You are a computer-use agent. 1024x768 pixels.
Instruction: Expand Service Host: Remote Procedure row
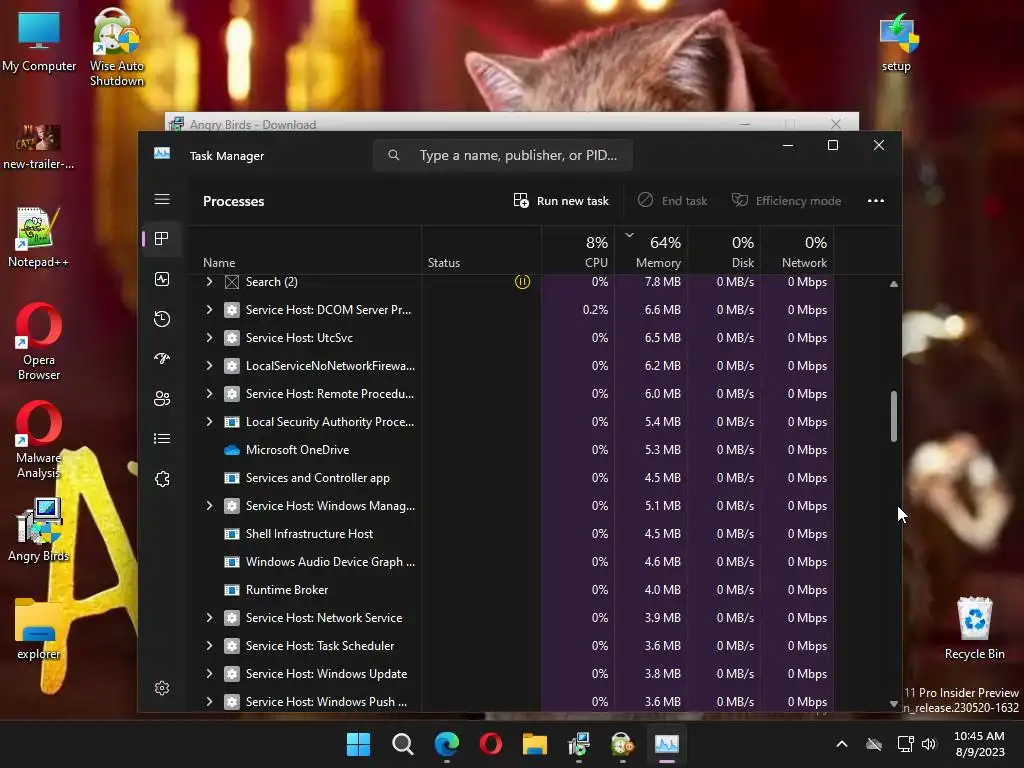(x=209, y=394)
